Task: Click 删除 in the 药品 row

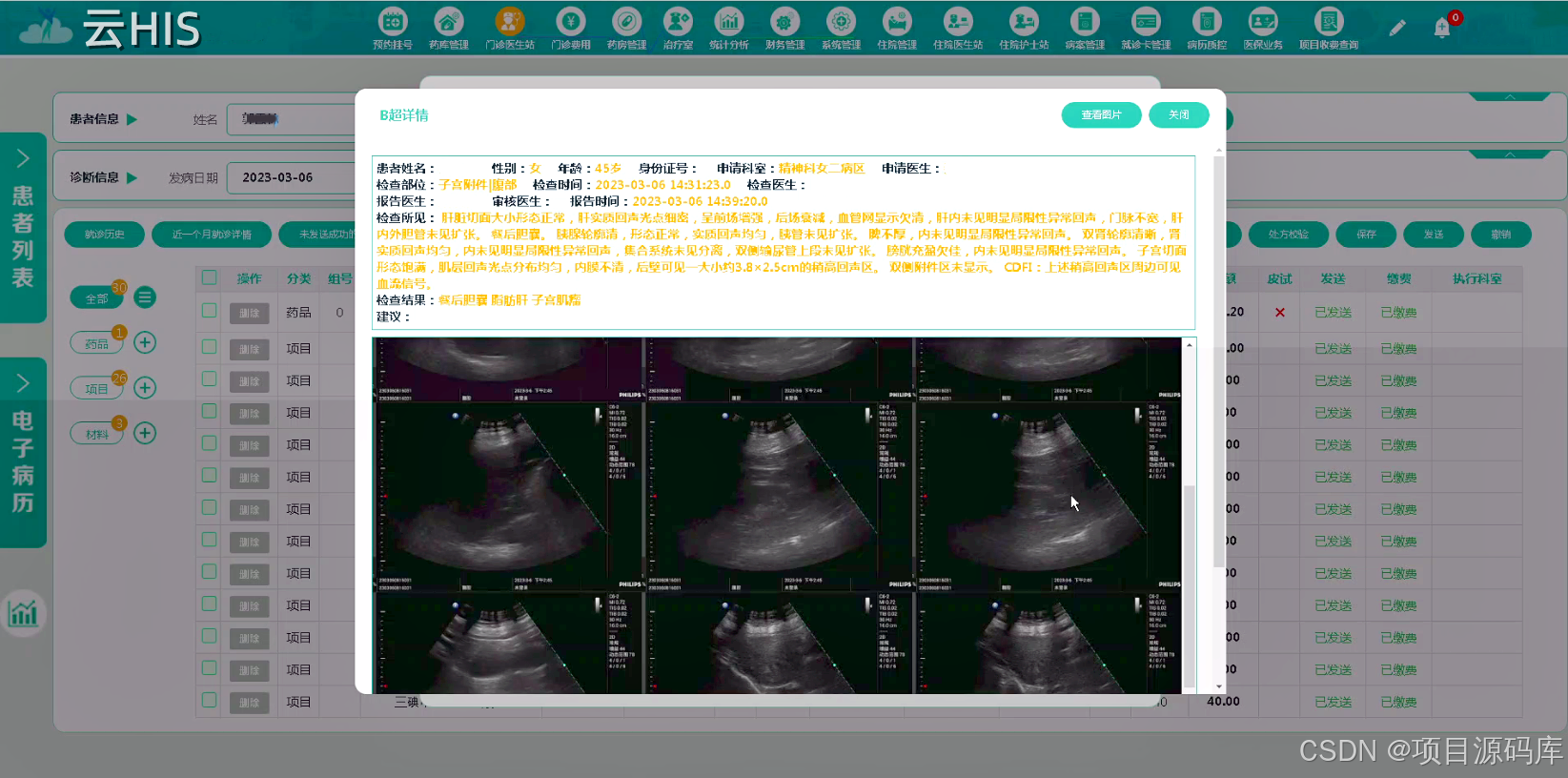Action: click(250, 313)
